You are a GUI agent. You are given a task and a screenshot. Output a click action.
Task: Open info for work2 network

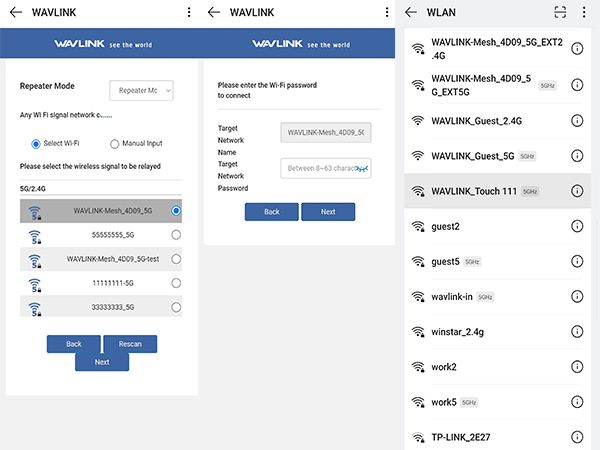pos(577,367)
